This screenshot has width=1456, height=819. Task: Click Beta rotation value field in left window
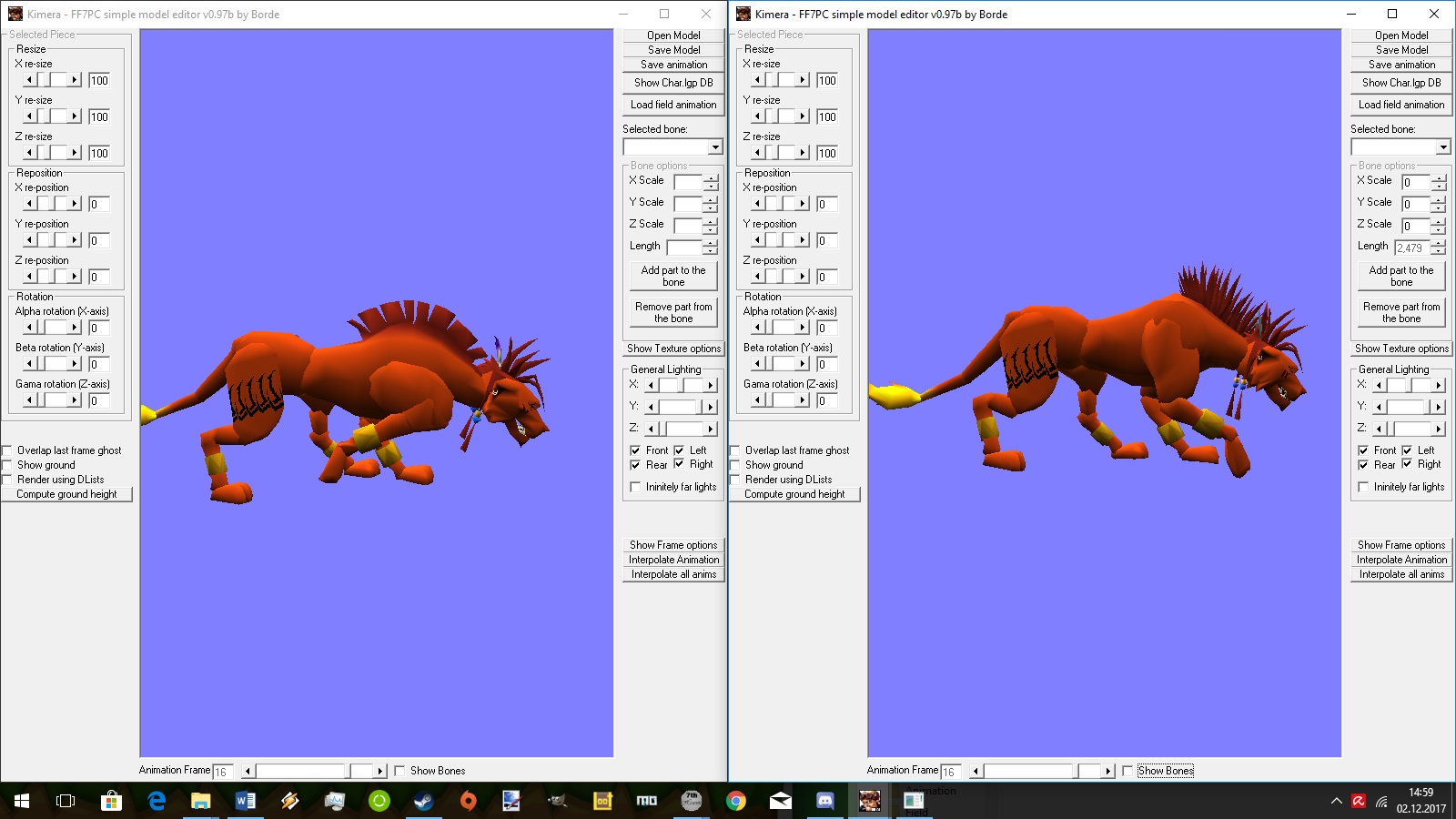[99, 364]
